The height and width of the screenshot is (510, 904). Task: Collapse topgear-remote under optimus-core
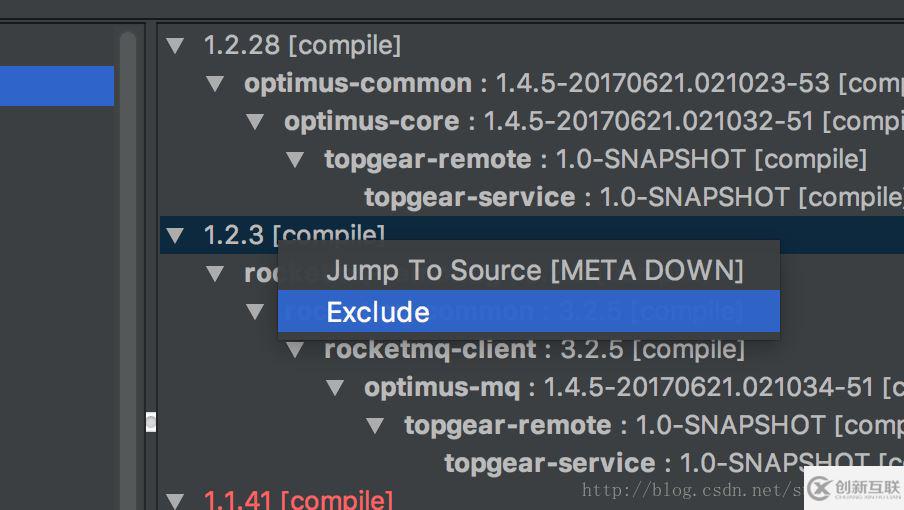[x=295, y=160]
